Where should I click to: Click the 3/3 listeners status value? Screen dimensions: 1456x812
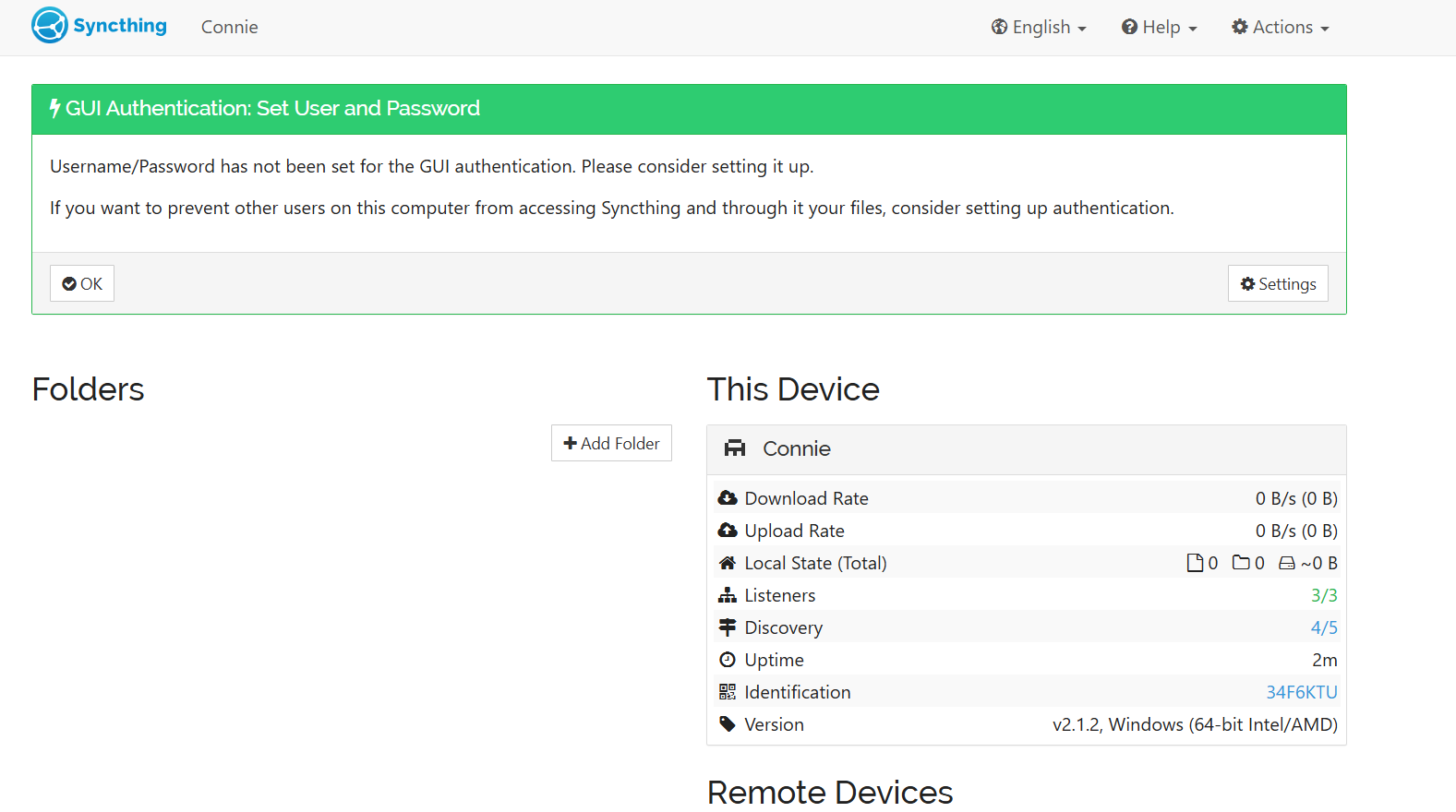coord(1324,595)
